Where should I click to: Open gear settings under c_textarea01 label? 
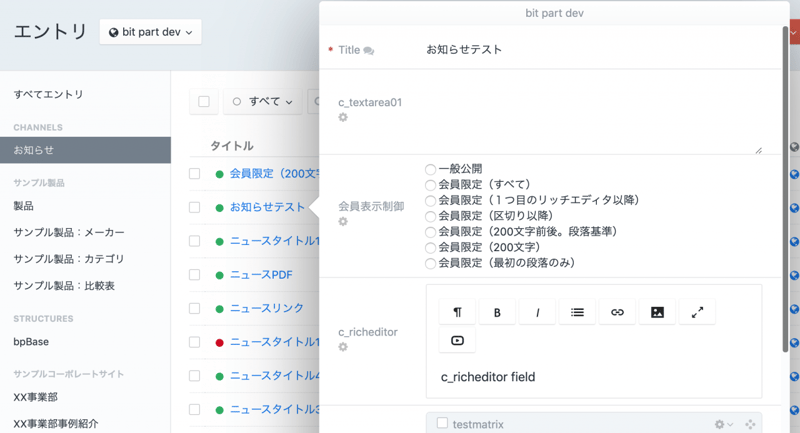point(343,118)
